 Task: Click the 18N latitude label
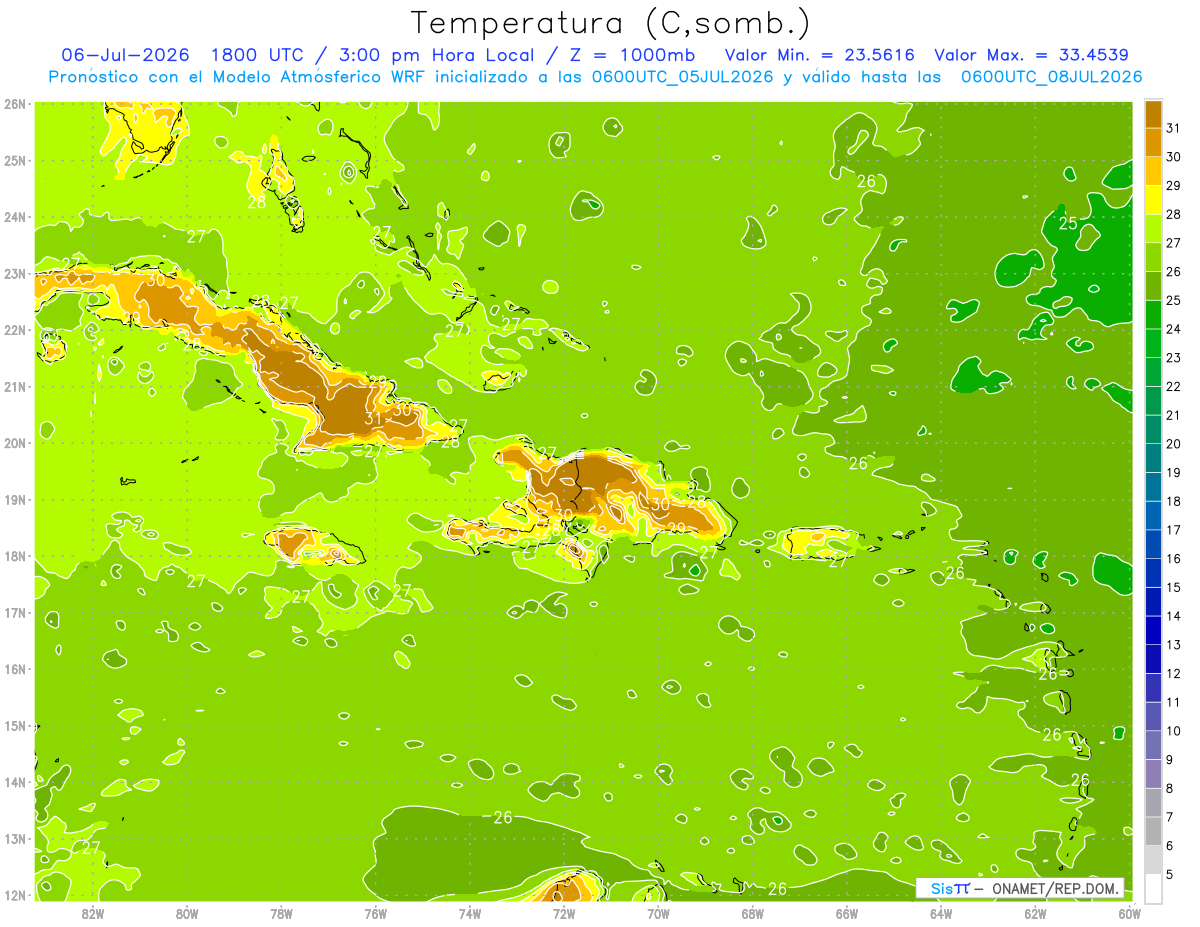click(x=15, y=555)
